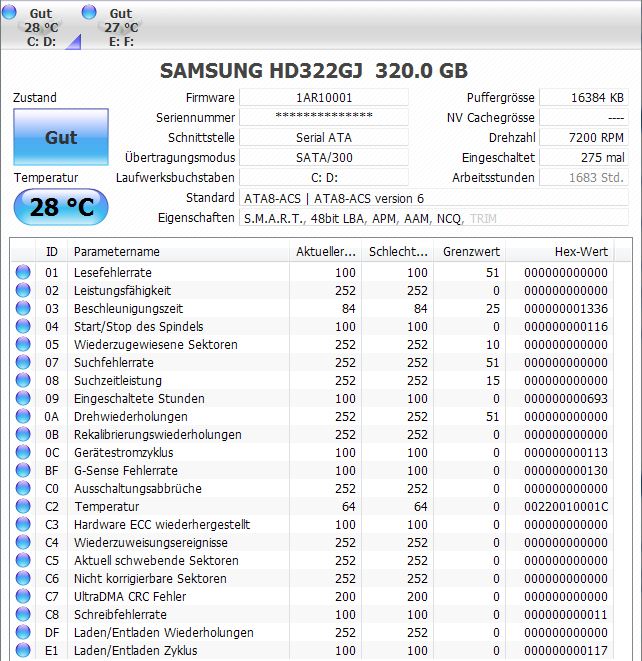Image resolution: width=642 pixels, height=661 pixels.
Task: Click the Laufwerksbuchstaben field C: D:
Action: [x=324, y=177]
